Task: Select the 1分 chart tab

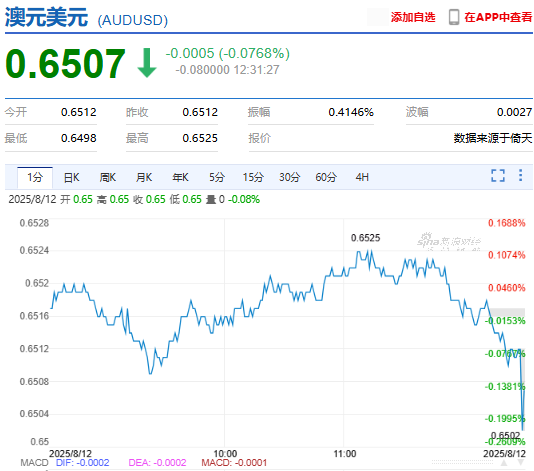Action: tap(35, 177)
